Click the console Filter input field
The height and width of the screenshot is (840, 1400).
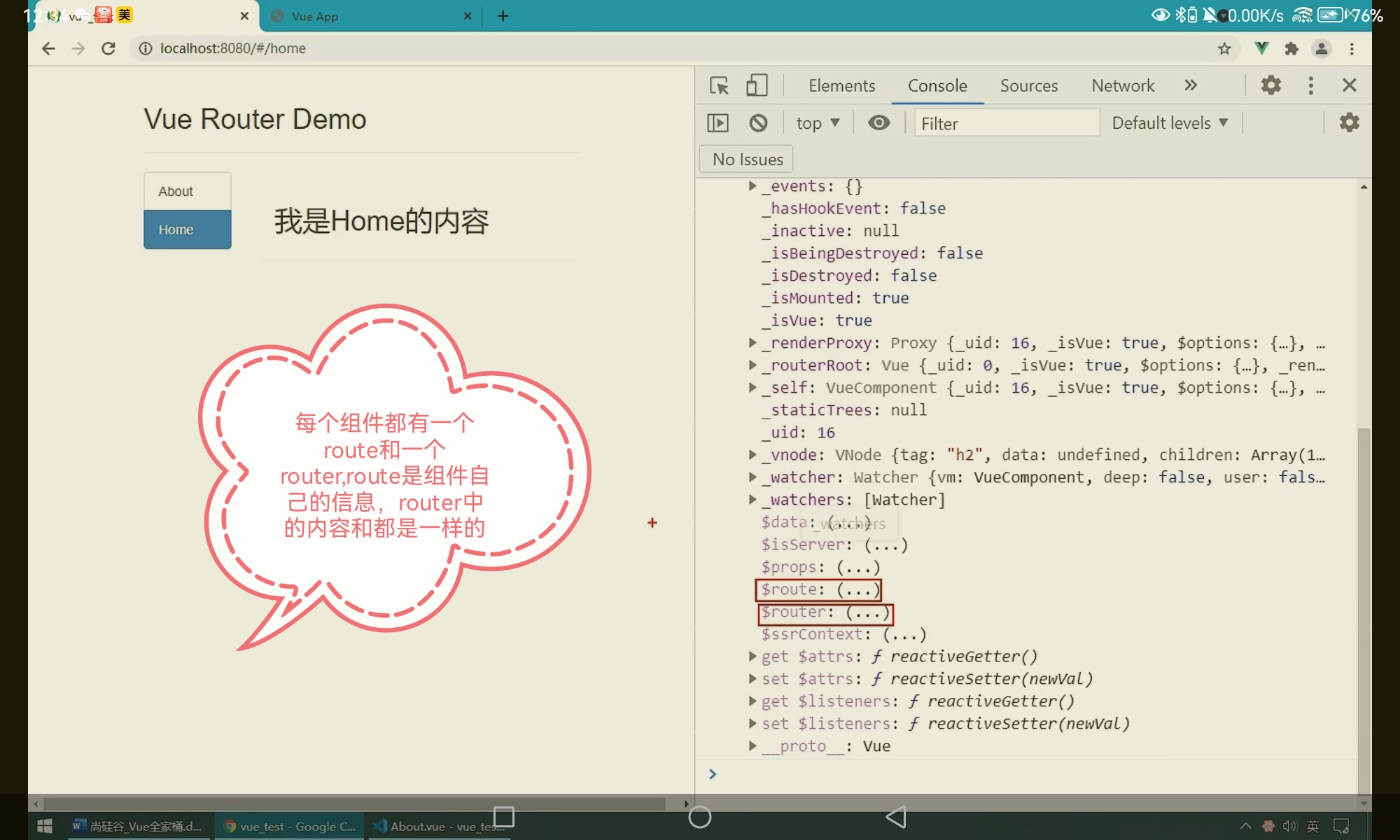tap(1006, 123)
